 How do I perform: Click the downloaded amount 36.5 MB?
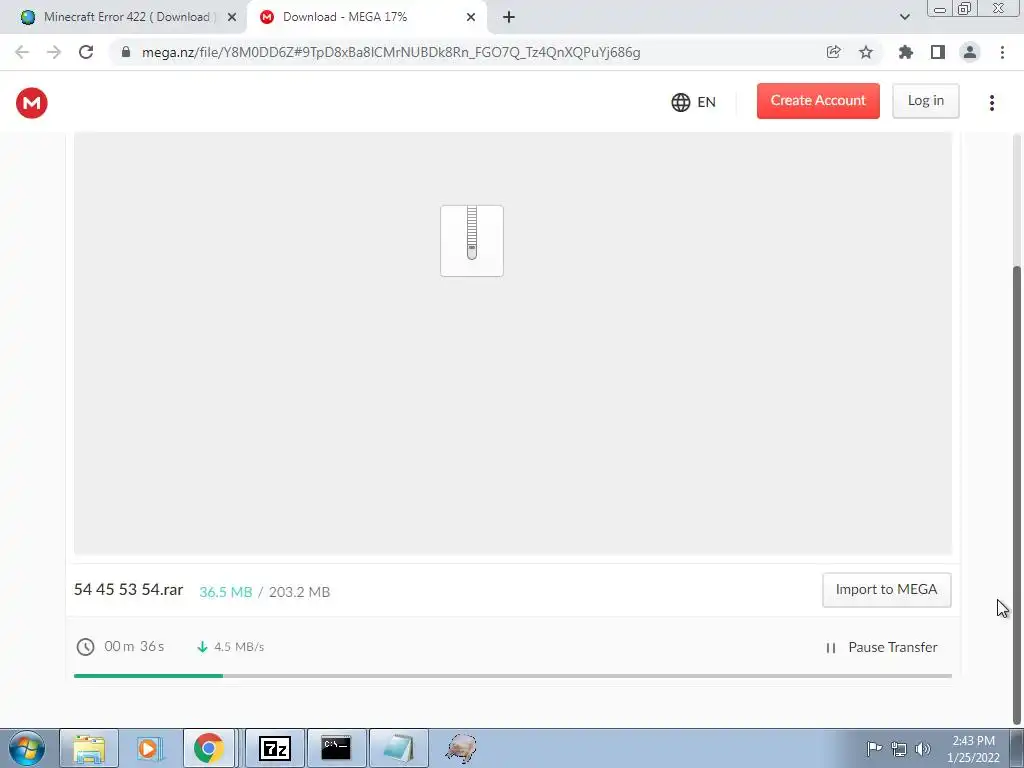(x=225, y=592)
